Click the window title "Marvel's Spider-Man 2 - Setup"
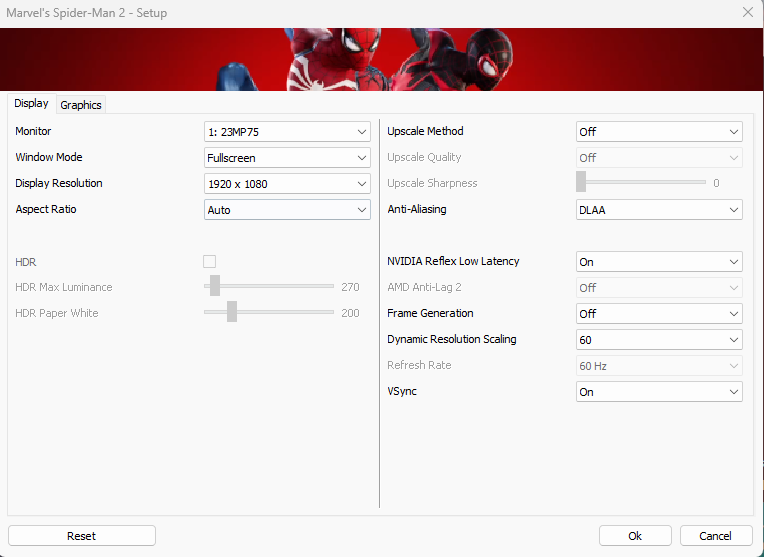The width and height of the screenshot is (764, 557). tap(87, 13)
